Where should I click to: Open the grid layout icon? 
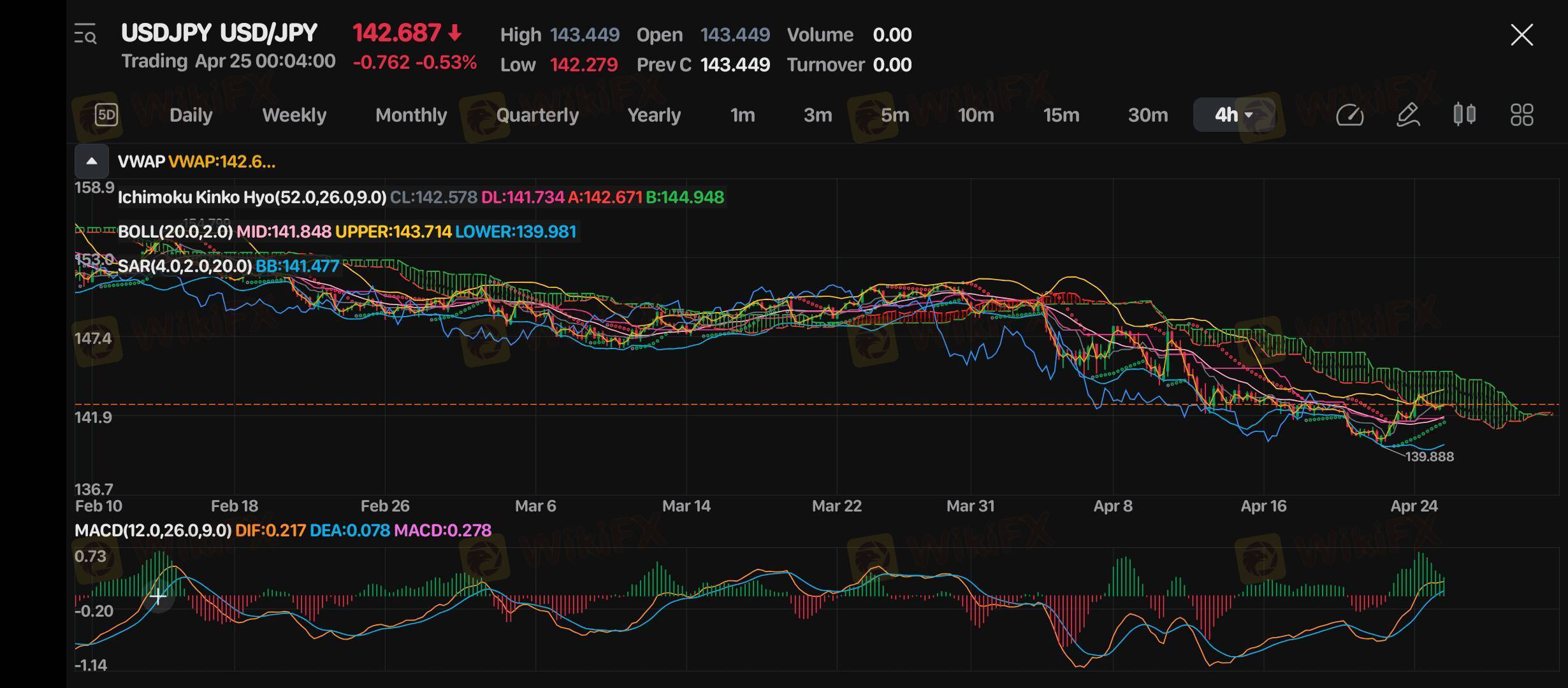tap(1521, 115)
